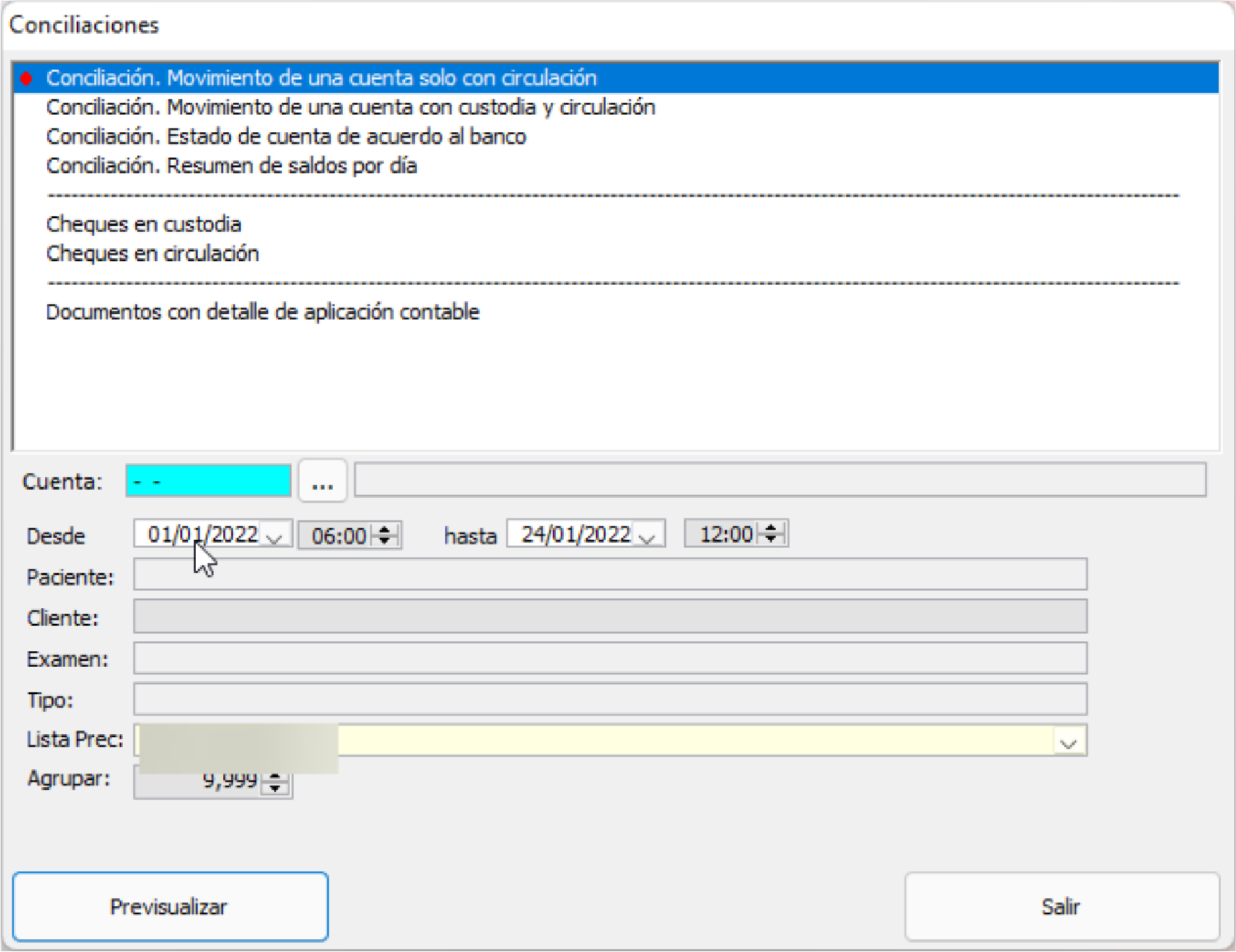The image size is (1236, 952).
Task: Open the hasta date calendar dropdown
Action: pos(647,536)
